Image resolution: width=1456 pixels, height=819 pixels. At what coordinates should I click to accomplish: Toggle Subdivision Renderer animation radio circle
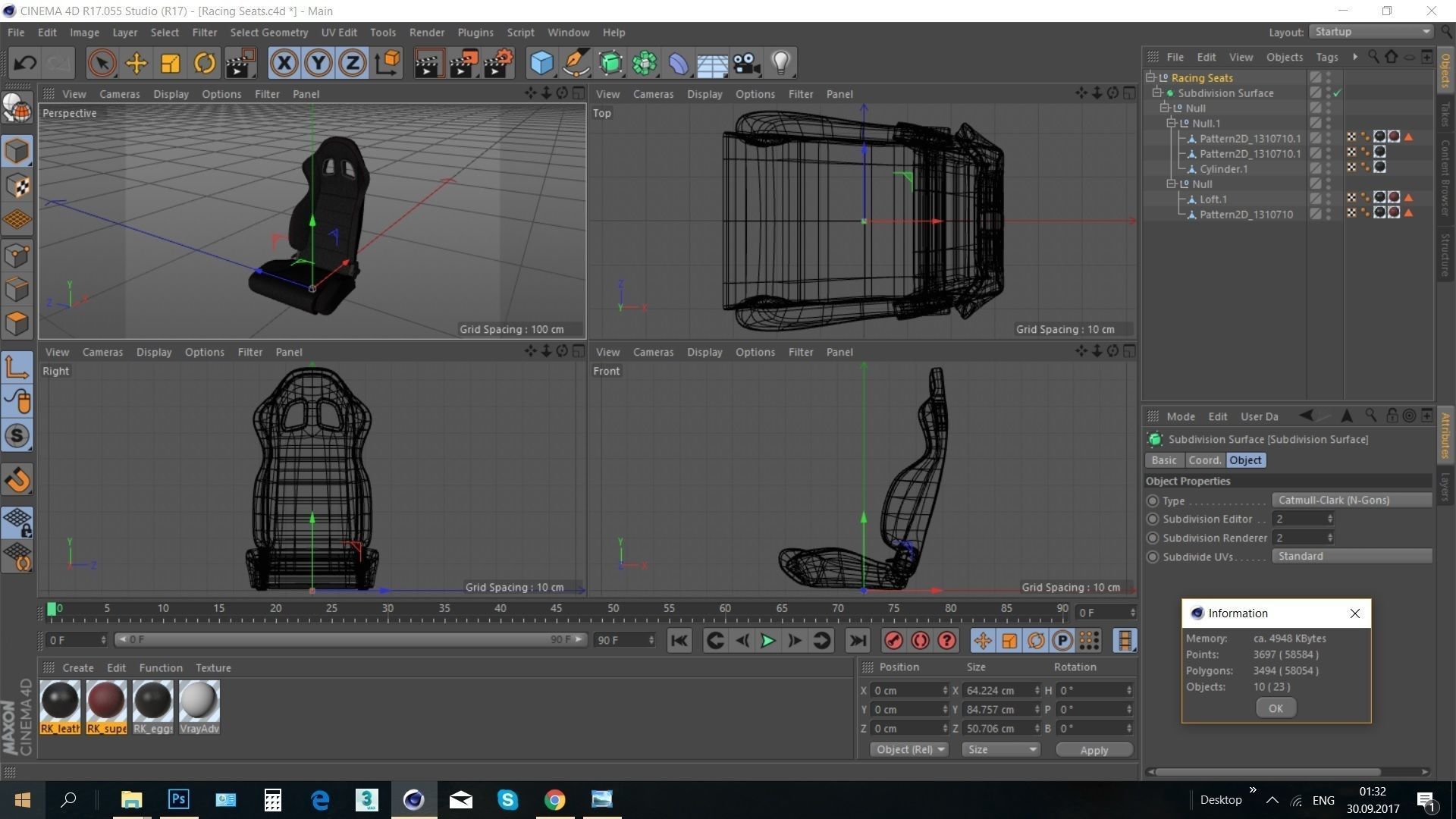click(x=1153, y=538)
